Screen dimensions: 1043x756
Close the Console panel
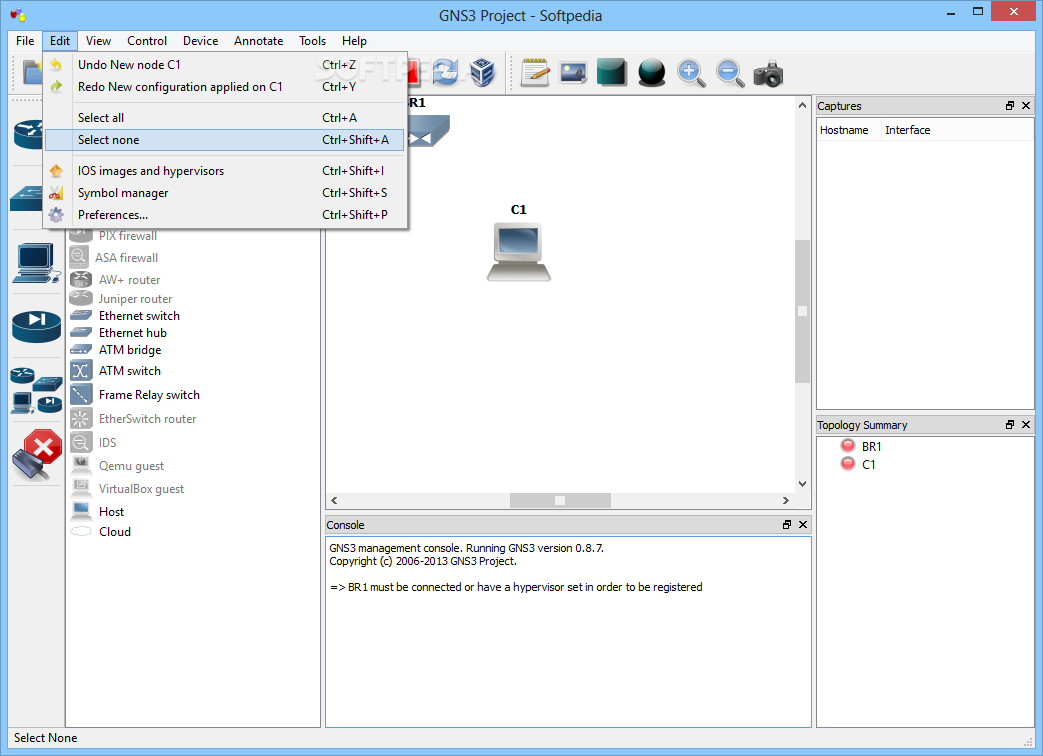pos(803,525)
